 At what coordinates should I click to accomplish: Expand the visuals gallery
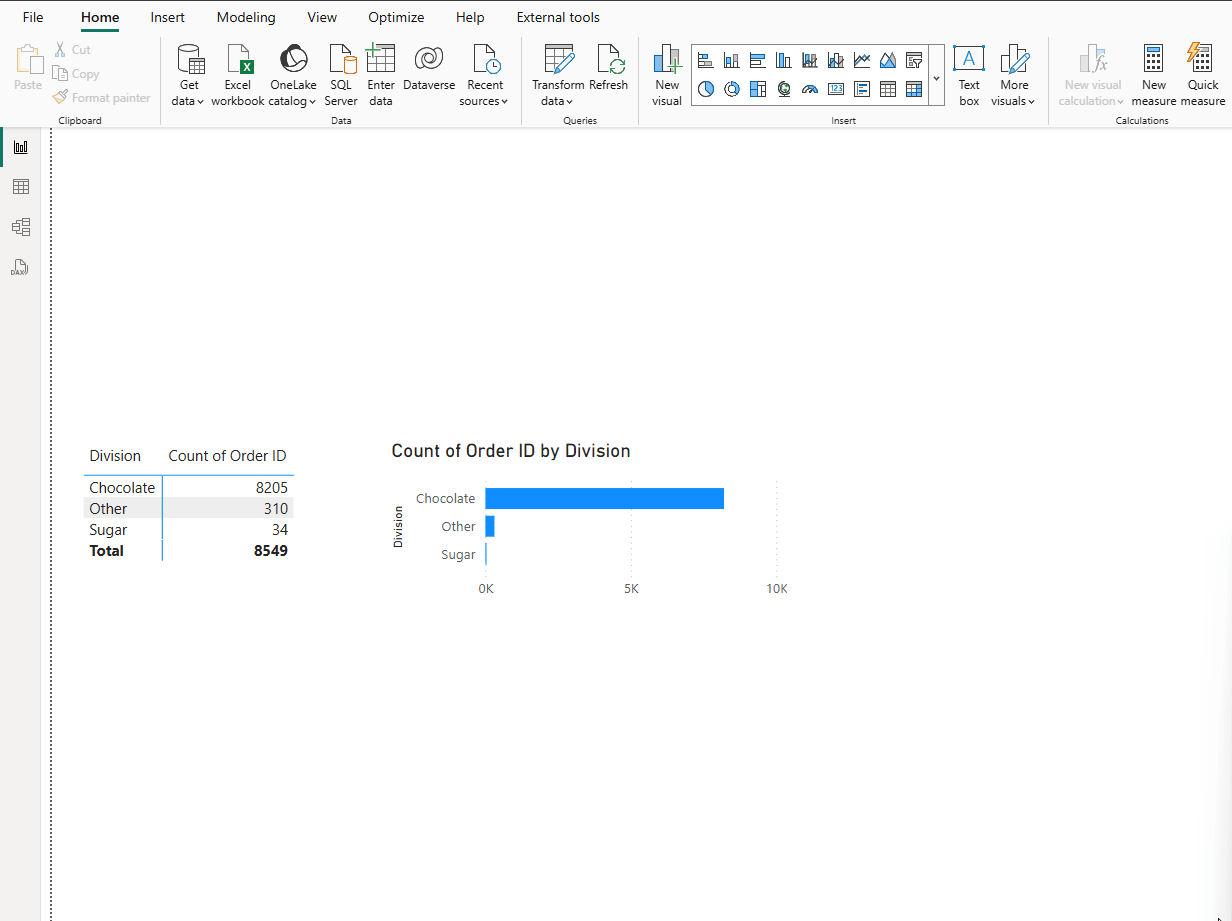pyautogui.click(x=936, y=76)
